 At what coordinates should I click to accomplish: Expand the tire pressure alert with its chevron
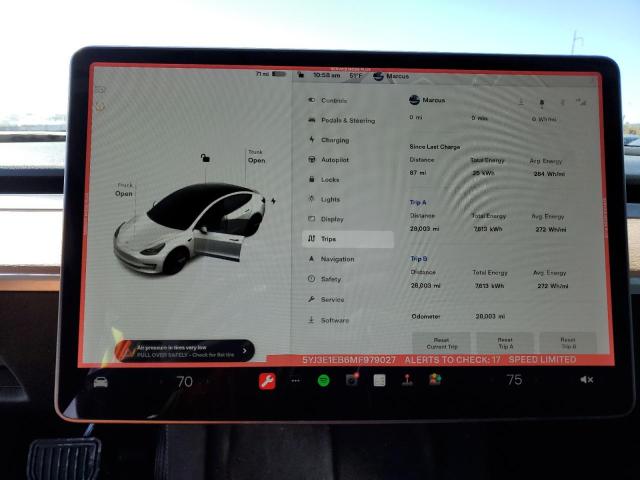pos(244,351)
